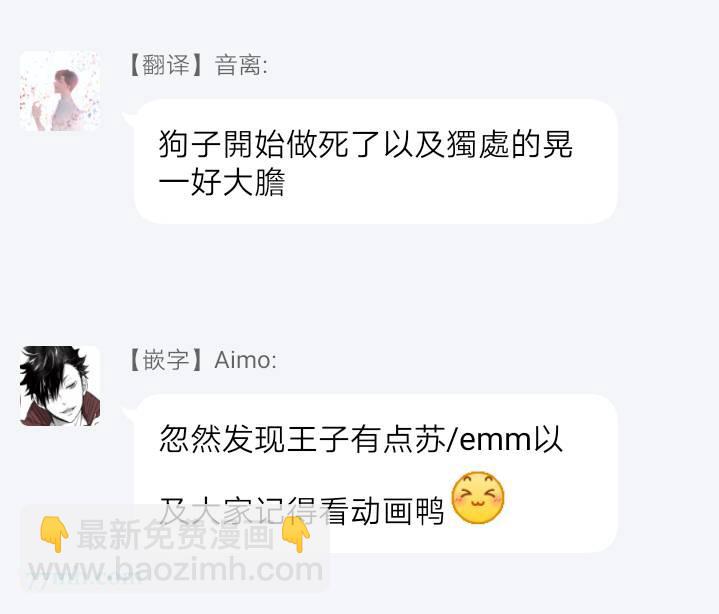Click the 狗子開始做死了 message bubble
The height and width of the screenshot is (614, 719).
click(376, 161)
